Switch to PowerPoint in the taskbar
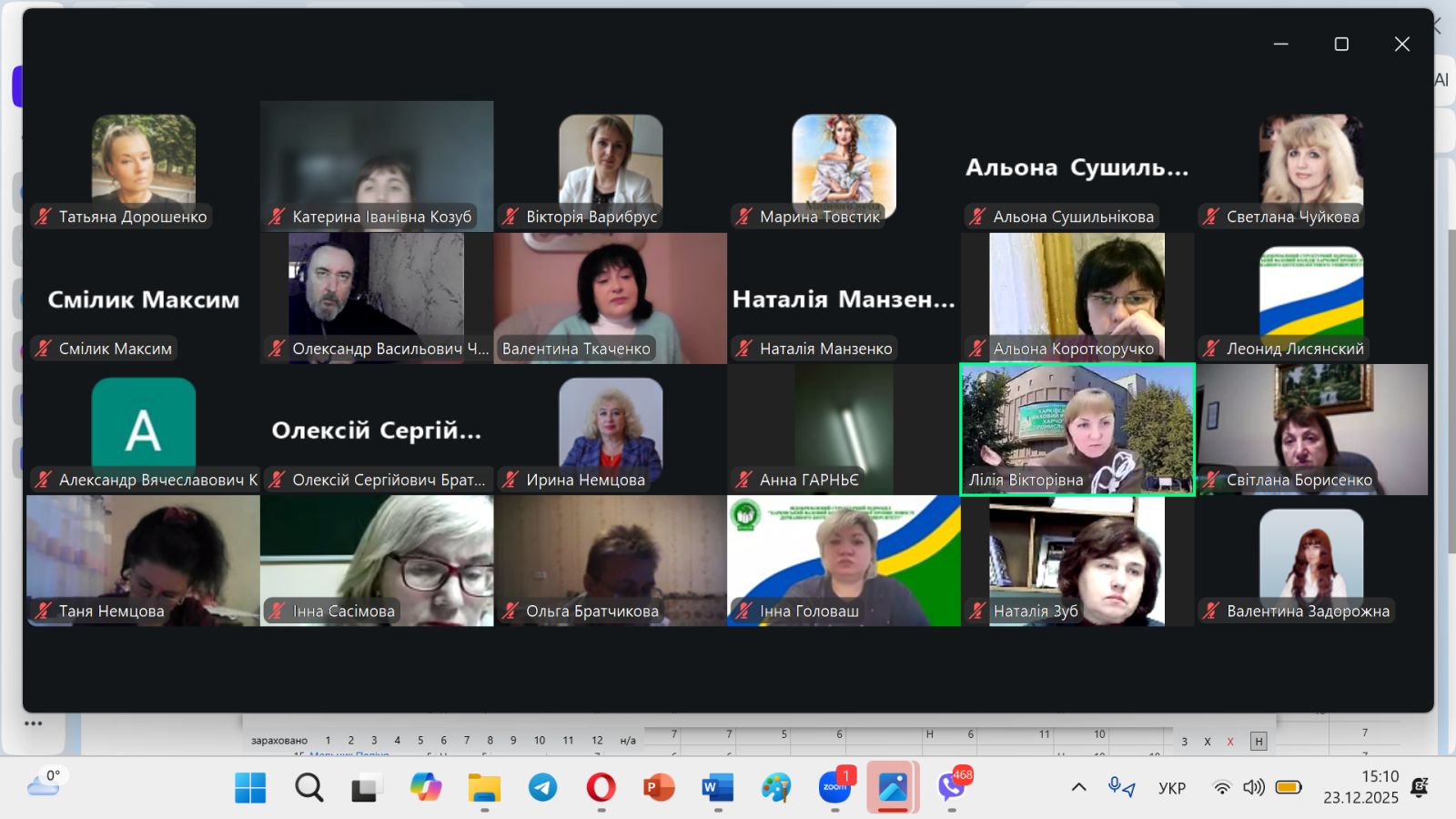The image size is (1456, 819). [659, 787]
